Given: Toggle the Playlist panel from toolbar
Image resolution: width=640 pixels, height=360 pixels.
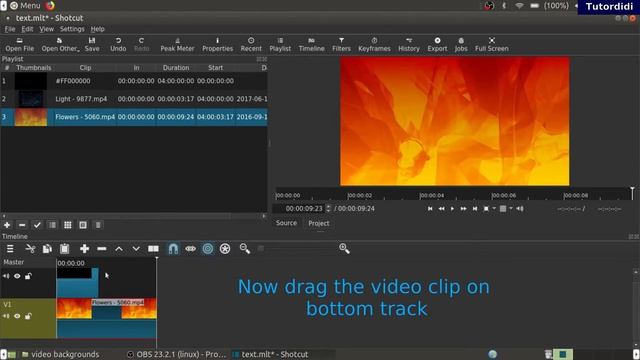Looking at the screenshot, I should click(280, 44).
